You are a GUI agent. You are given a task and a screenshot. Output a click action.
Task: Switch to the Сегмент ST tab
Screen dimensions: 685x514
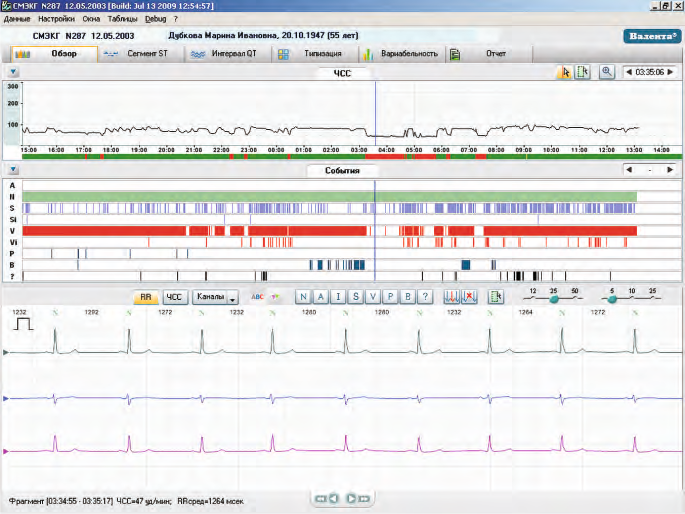pos(139,54)
